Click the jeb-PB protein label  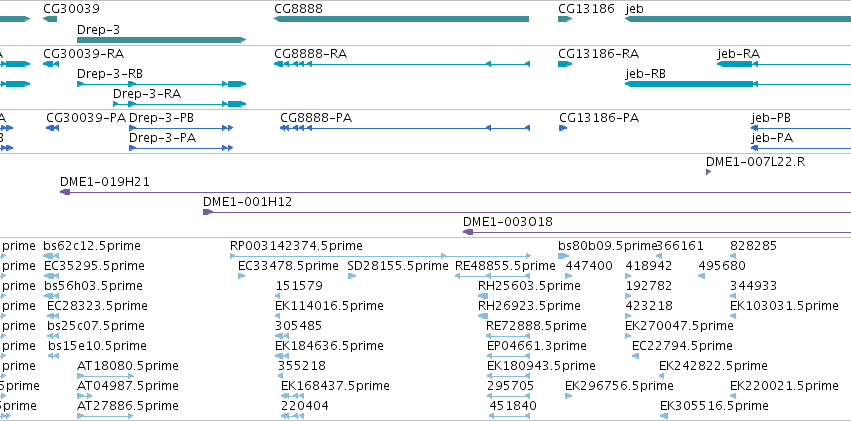[771, 117]
